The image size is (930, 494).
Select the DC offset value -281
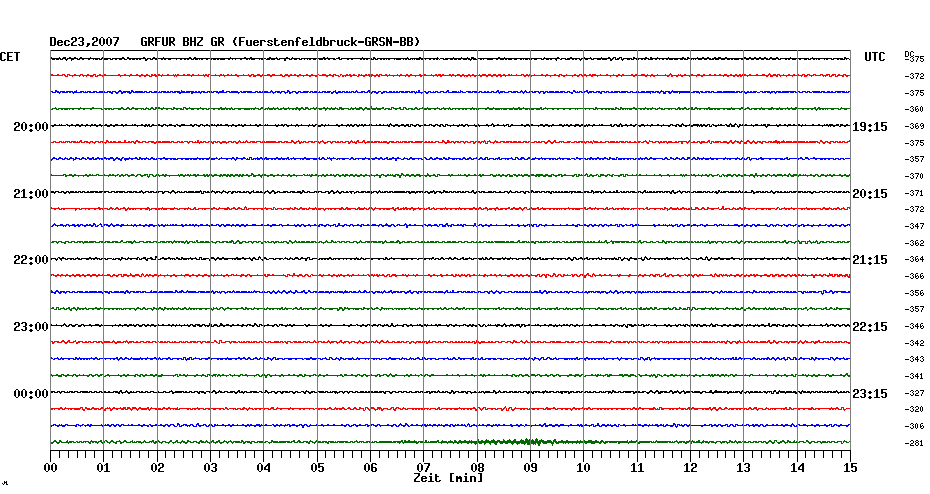coord(914,443)
